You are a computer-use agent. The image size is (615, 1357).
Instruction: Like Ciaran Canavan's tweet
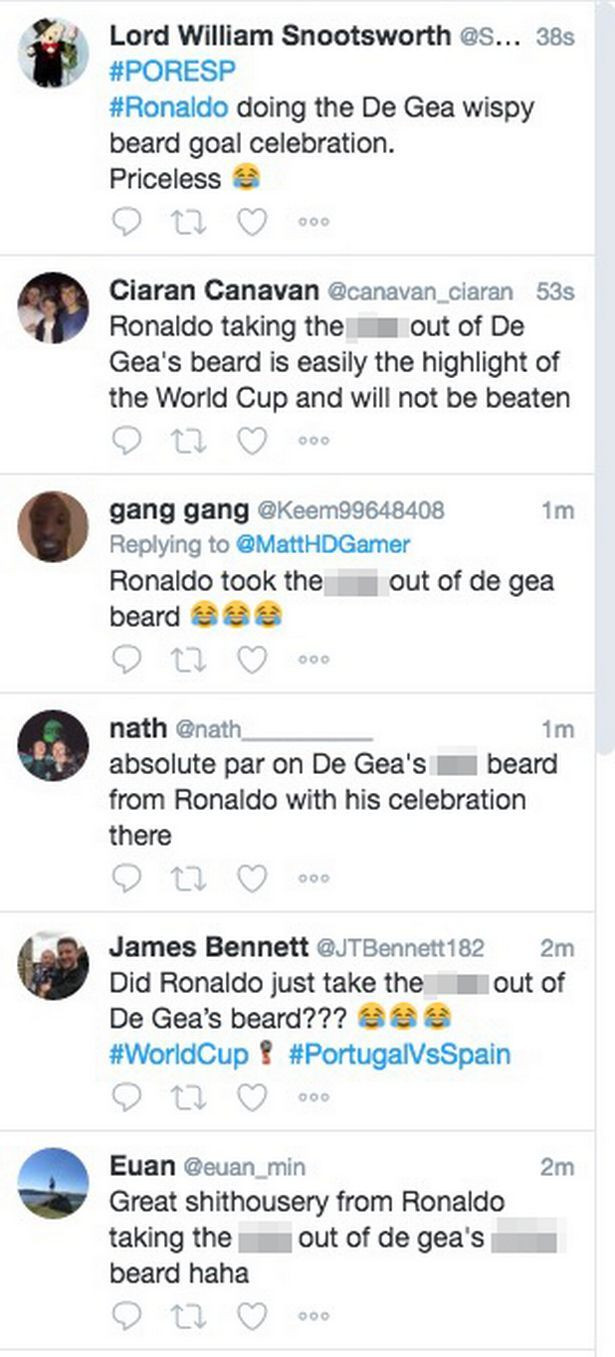(252, 440)
